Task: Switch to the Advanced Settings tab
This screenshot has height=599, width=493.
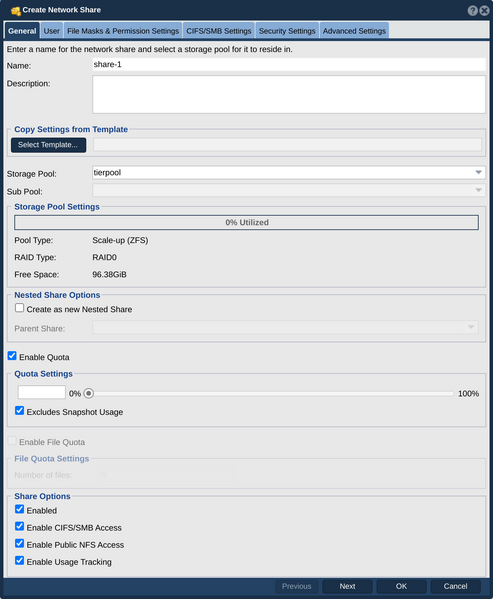Action: pyautogui.click(x=354, y=31)
